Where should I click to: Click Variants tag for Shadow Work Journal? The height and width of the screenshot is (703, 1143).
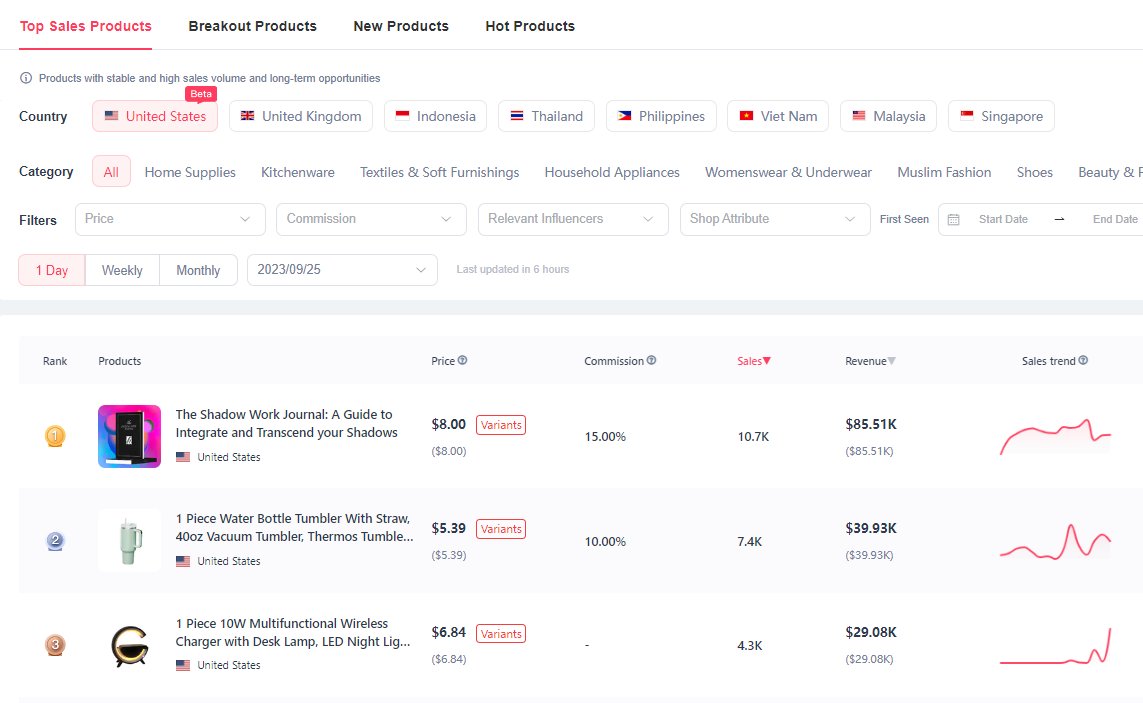[501, 425]
